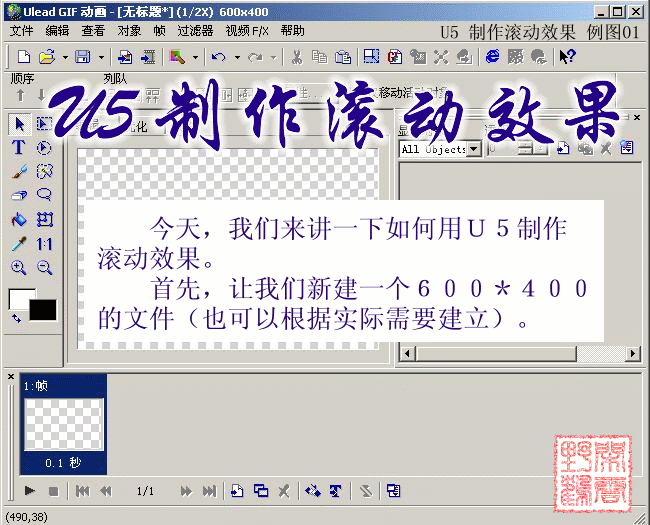Click the redo arrow icon
650x525 pixels.
(255, 56)
